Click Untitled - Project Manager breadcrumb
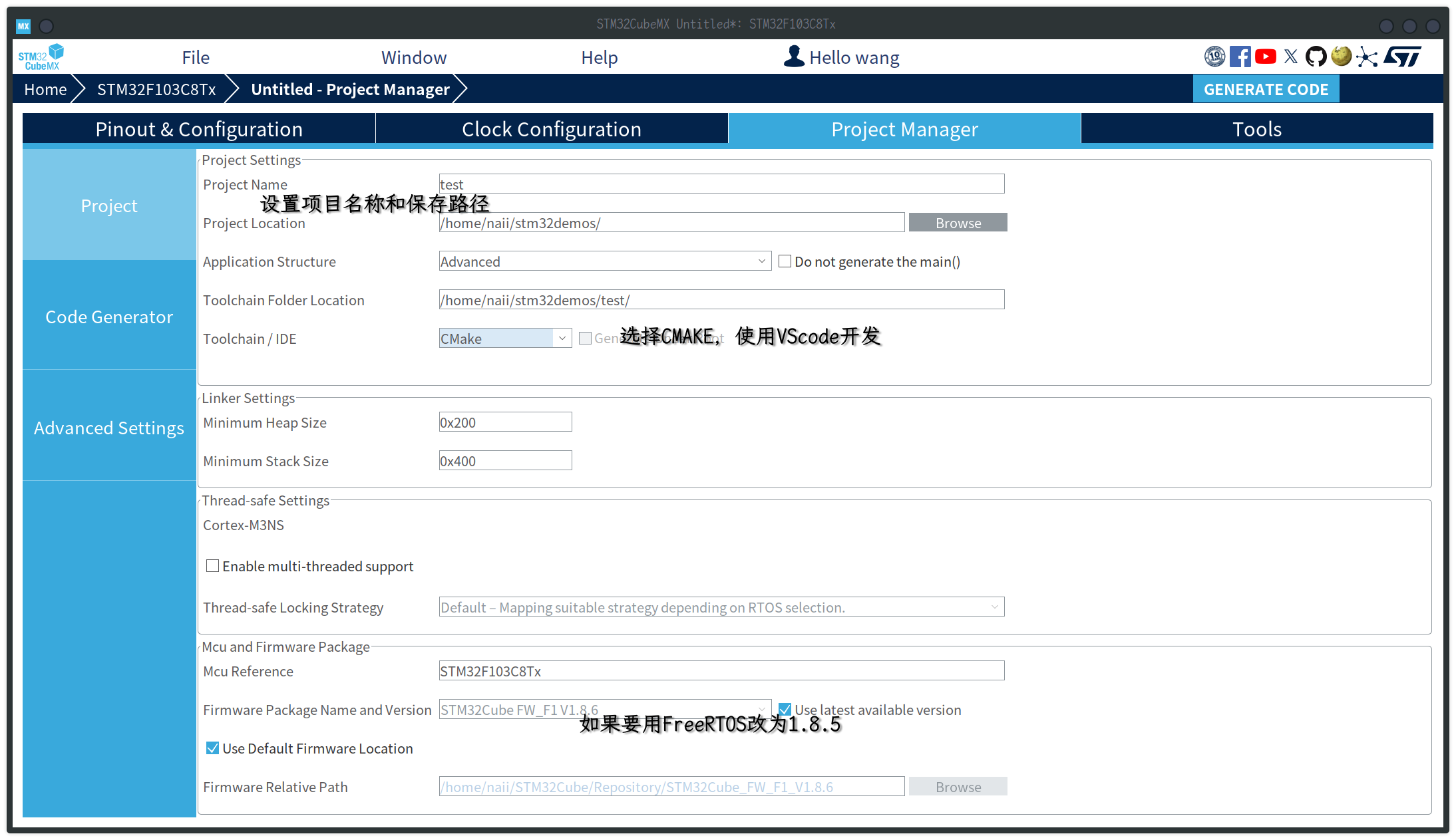This screenshot has height=840, width=1456. click(x=350, y=89)
